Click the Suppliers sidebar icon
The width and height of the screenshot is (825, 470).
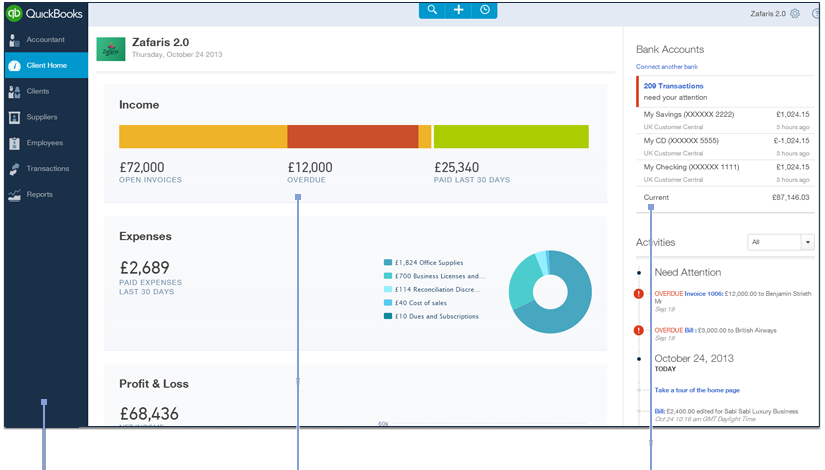pyautogui.click(x=15, y=117)
